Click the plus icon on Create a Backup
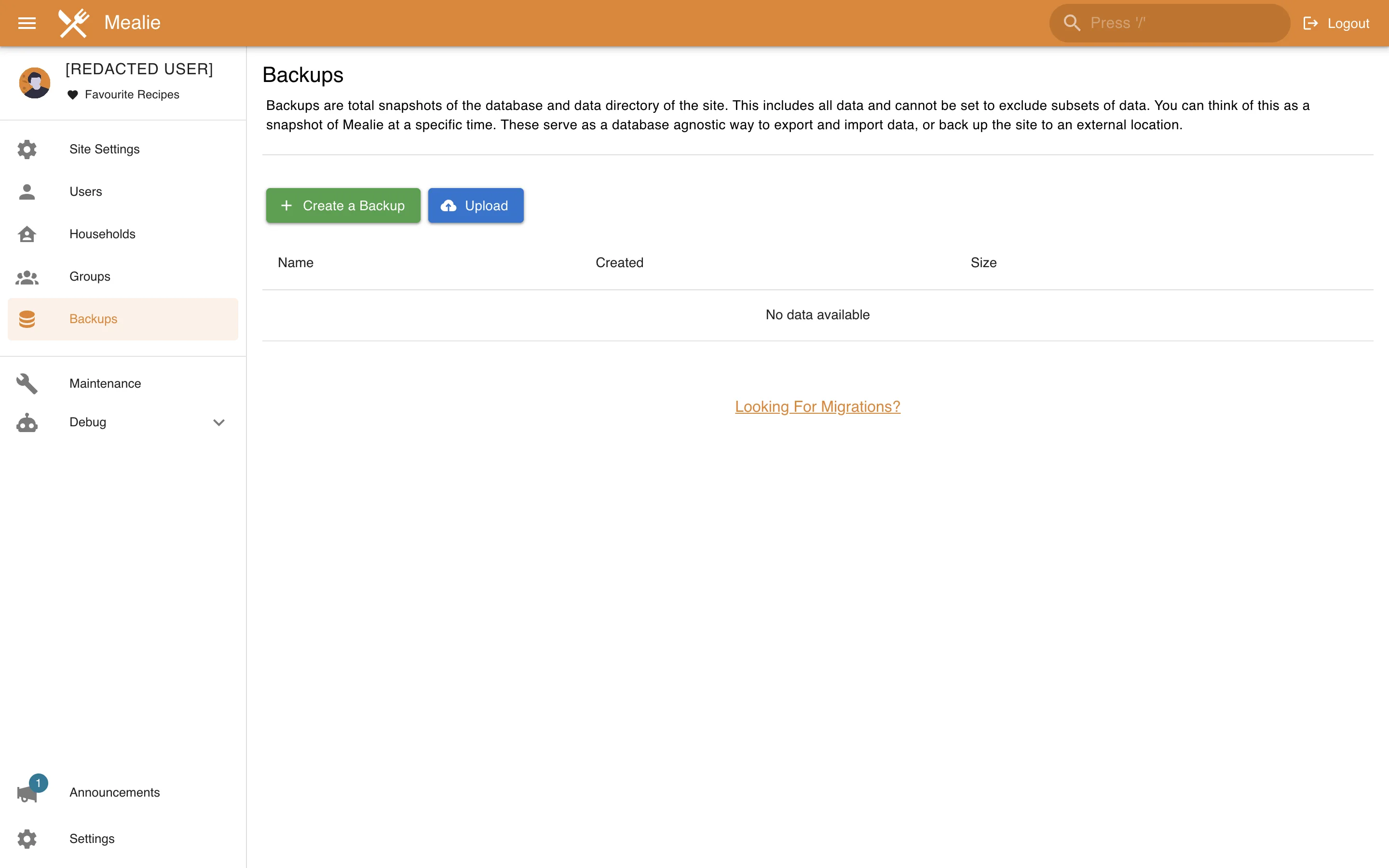Screen dimensions: 1389x868 tap(286, 205)
